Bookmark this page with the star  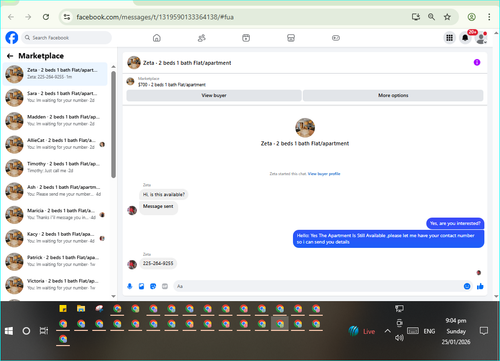447,17
